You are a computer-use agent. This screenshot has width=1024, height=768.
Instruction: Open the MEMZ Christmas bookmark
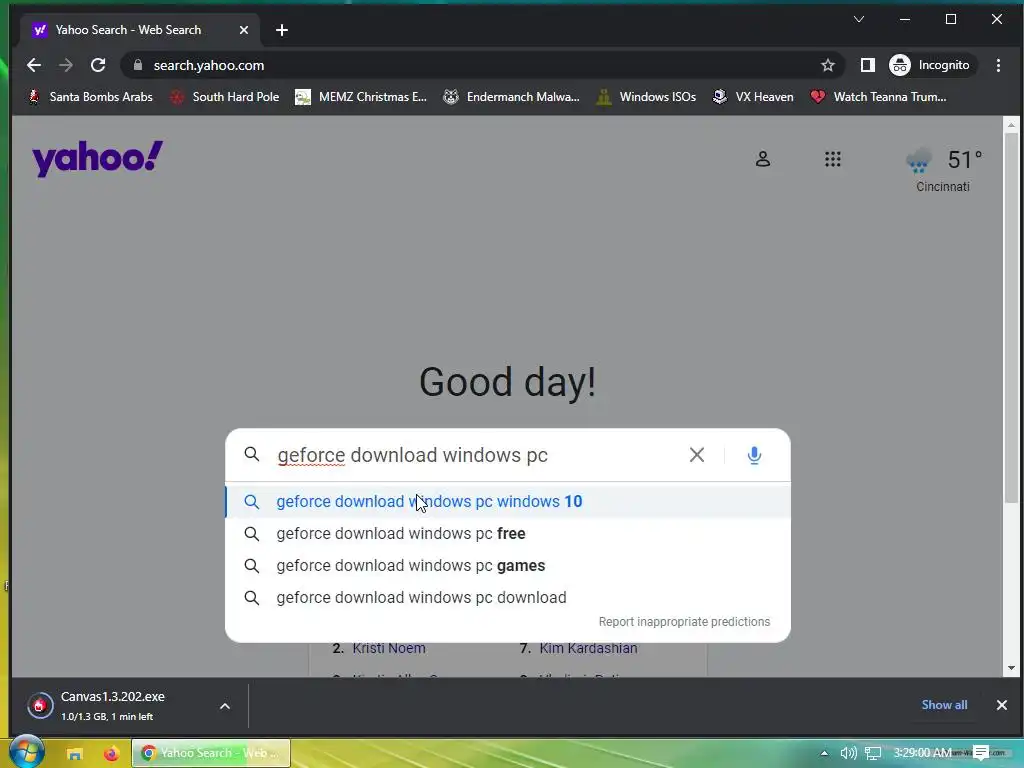(x=361, y=97)
